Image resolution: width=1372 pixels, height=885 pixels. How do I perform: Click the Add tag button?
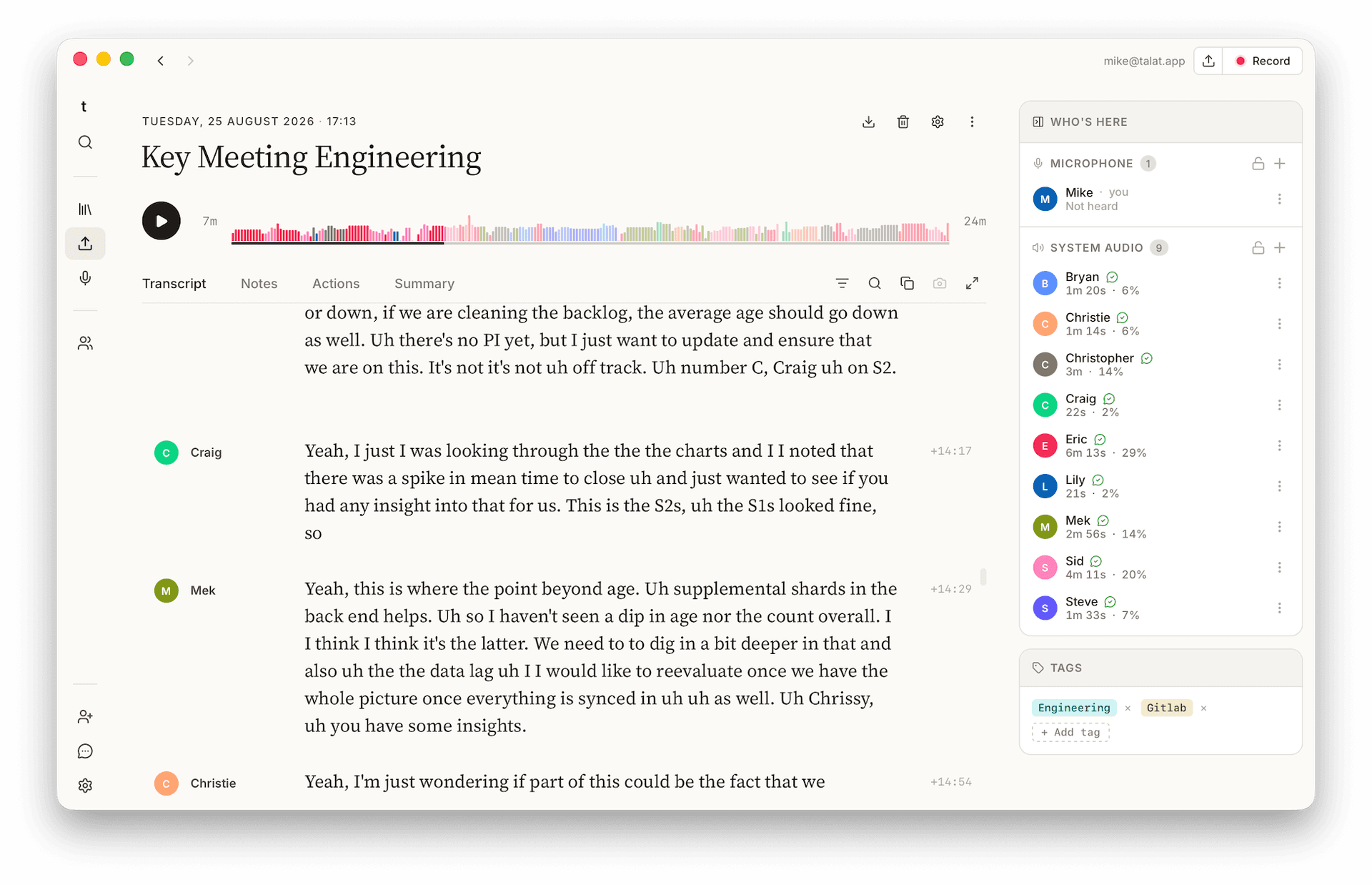(x=1070, y=732)
